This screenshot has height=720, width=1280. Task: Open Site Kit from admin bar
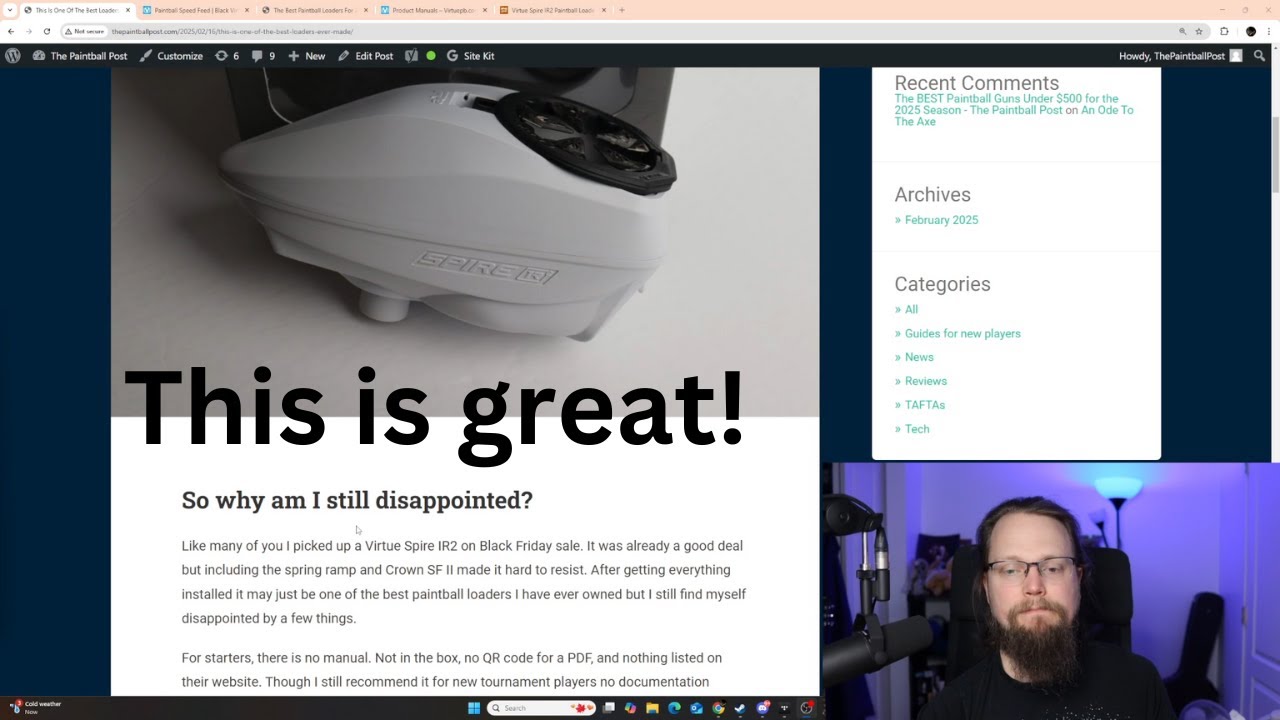pos(470,56)
